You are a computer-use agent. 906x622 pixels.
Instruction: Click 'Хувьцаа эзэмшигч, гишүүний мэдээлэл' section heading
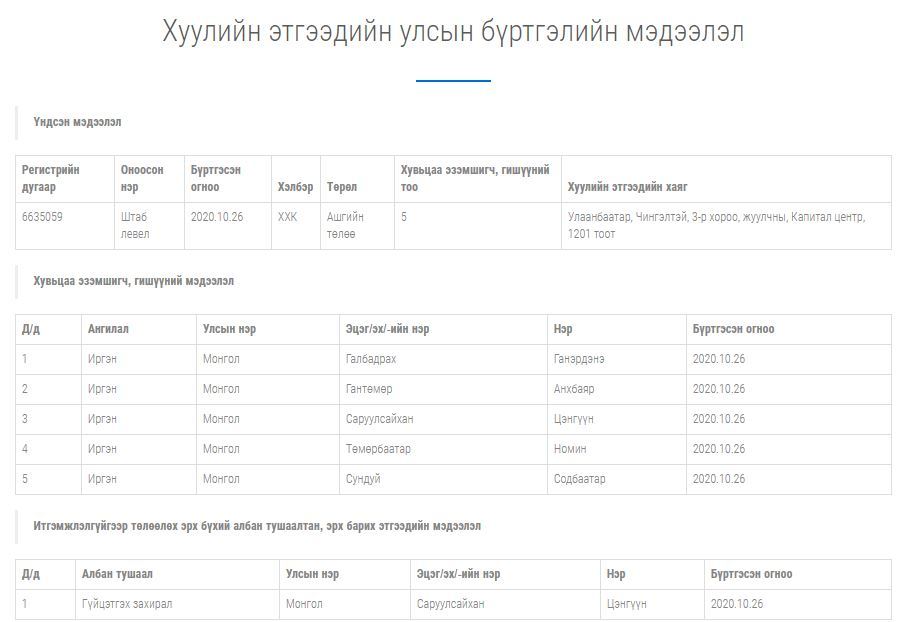(x=133, y=281)
